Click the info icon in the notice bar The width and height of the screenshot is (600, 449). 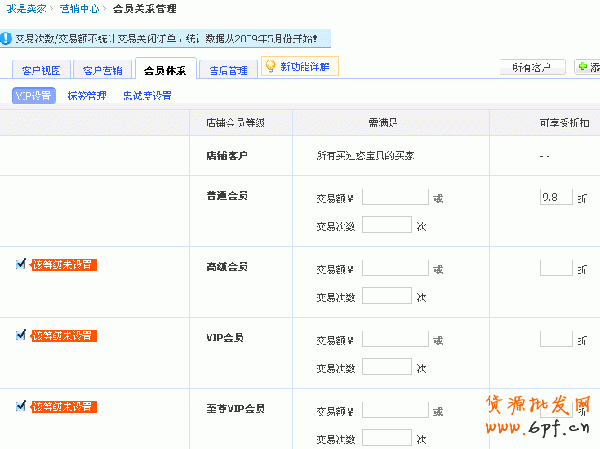pos(7,41)
